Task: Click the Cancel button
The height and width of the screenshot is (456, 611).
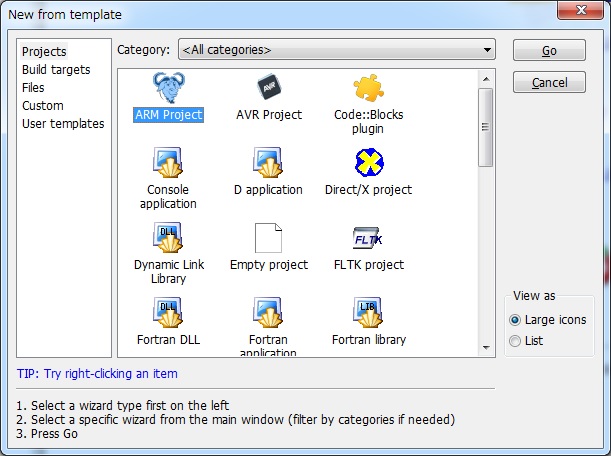Action: coord(549,82)
